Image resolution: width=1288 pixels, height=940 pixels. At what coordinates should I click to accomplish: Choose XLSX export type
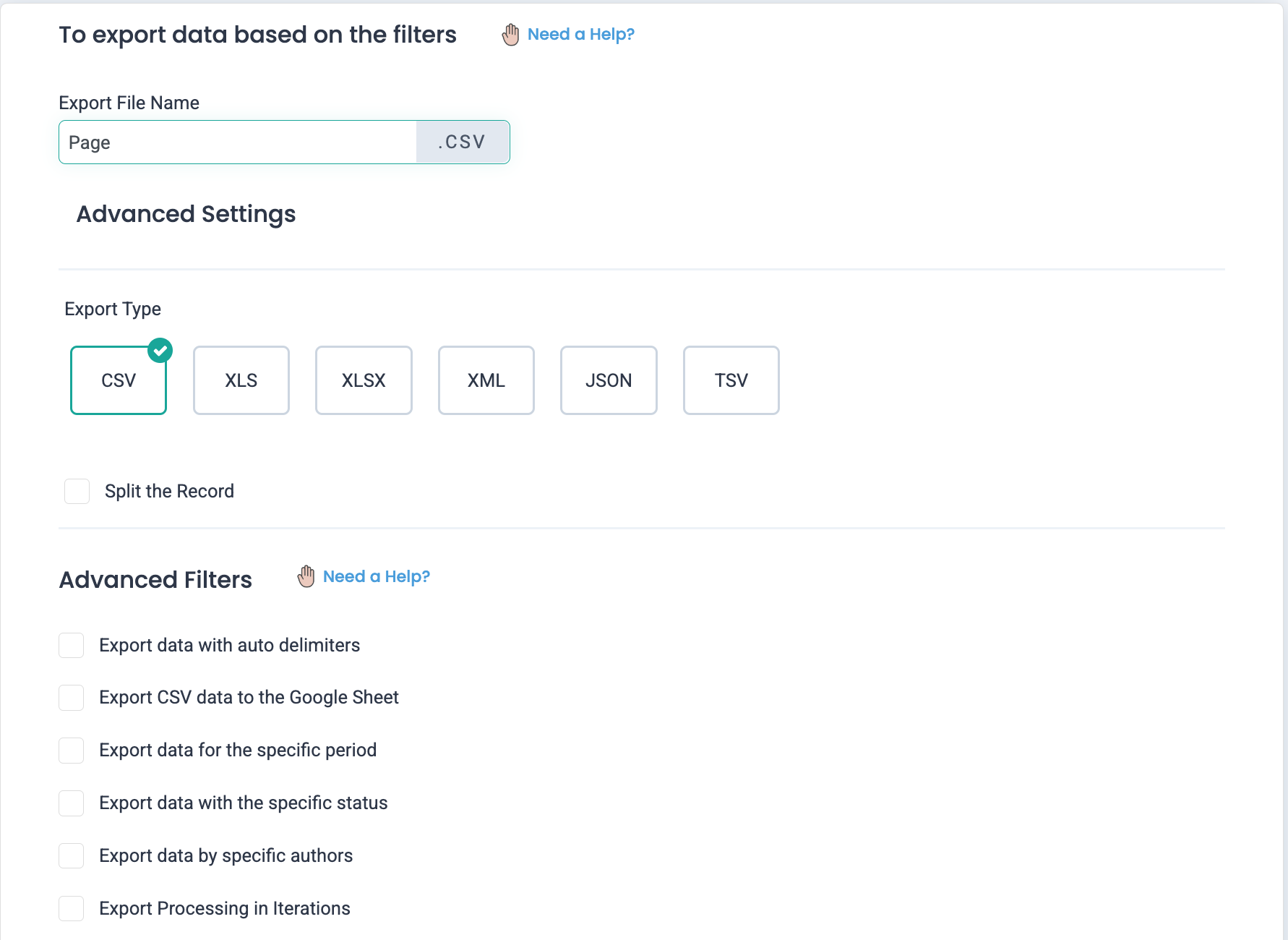click(x=364, y=380)
